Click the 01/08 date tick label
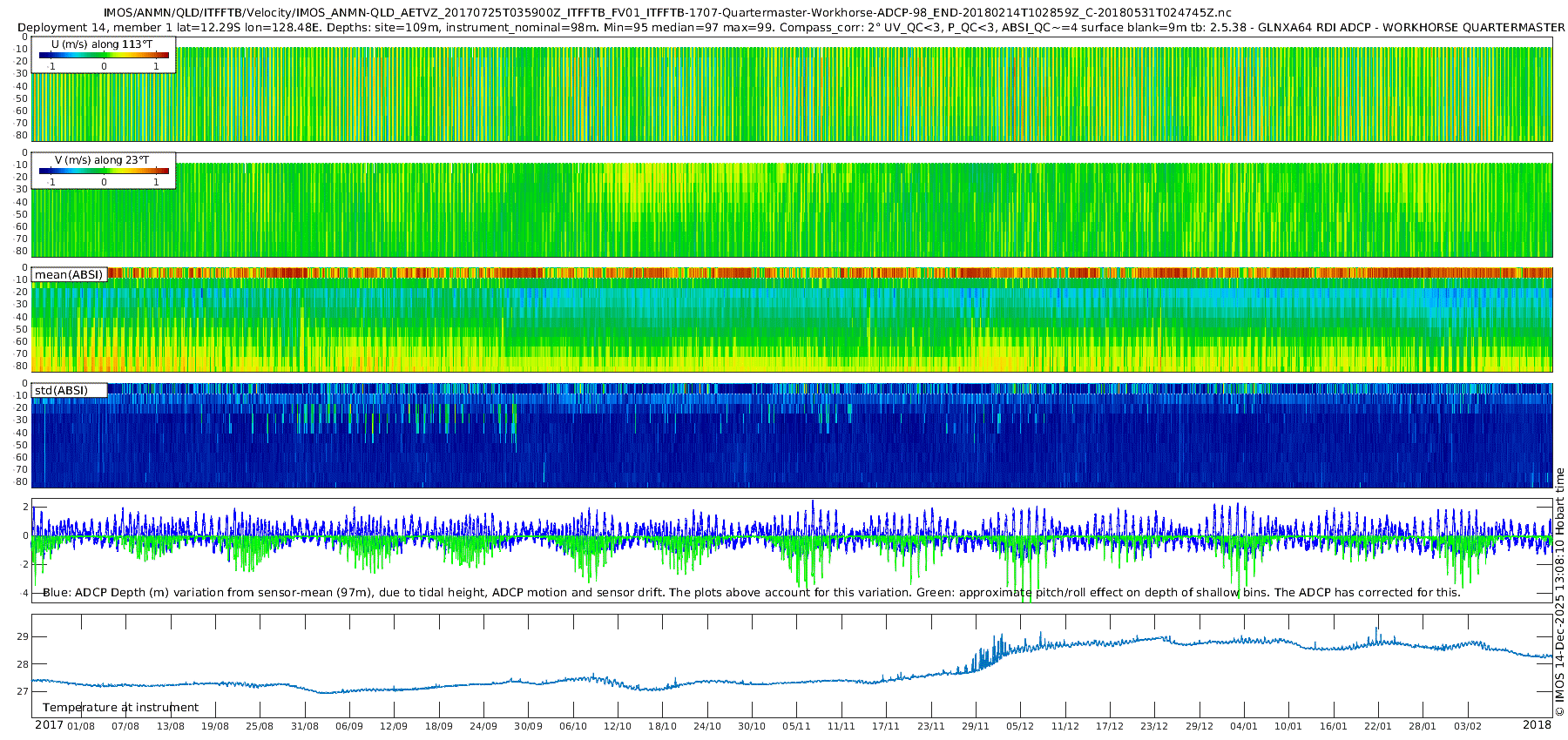Viewport: 1568px width, 740px height. [81, 726]
